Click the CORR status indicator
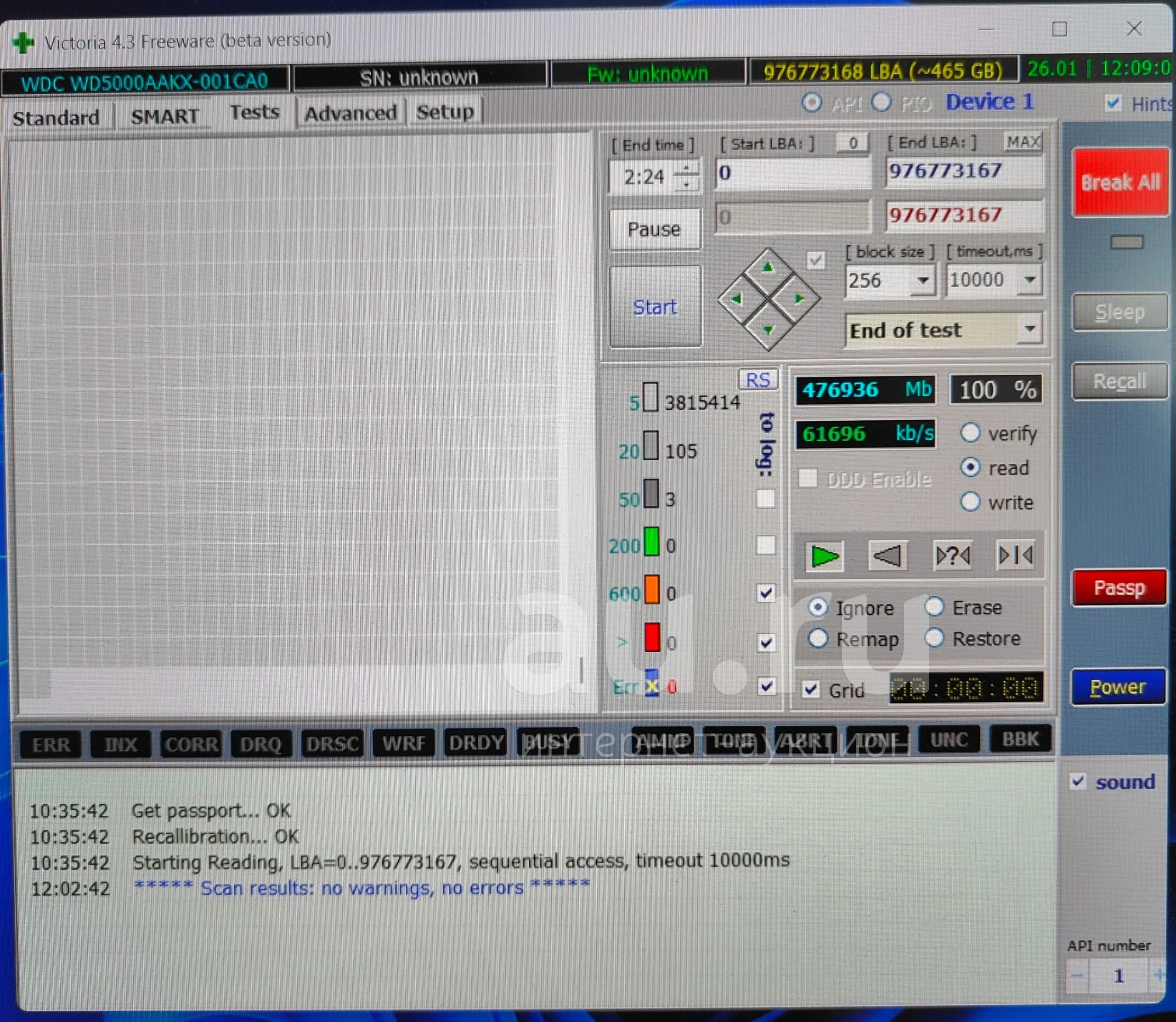This screenshot has width=1176, height=1022. click(191, 744)
